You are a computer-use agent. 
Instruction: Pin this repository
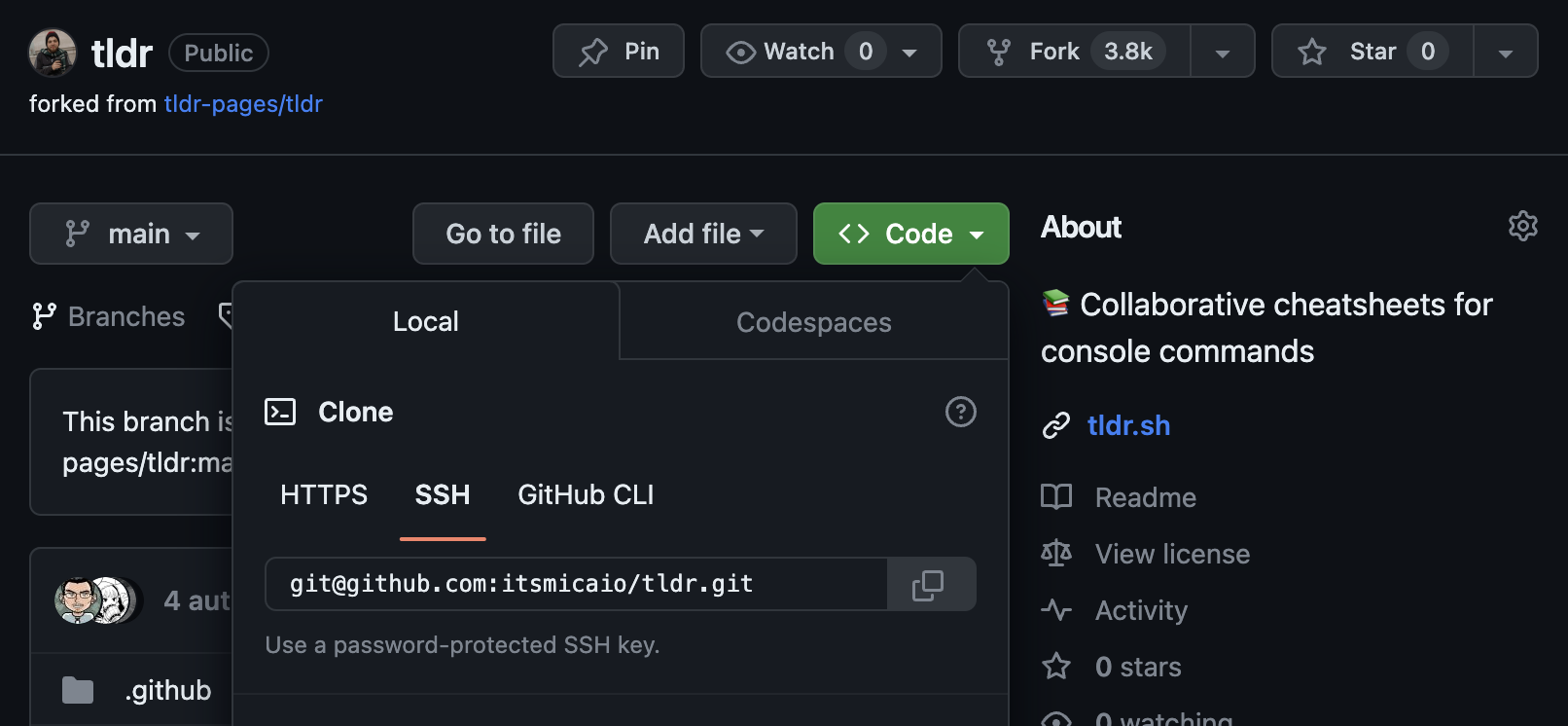point(619,51)
